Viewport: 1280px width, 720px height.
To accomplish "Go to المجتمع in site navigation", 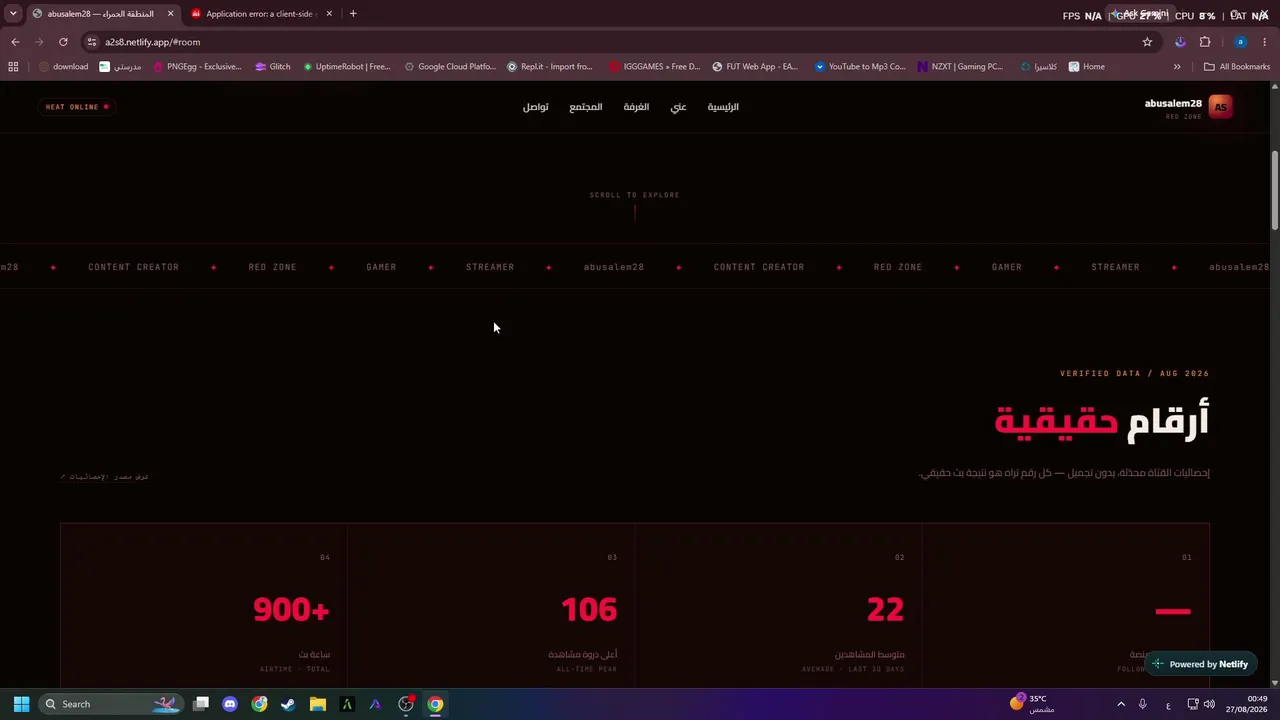I will point(586,107).
